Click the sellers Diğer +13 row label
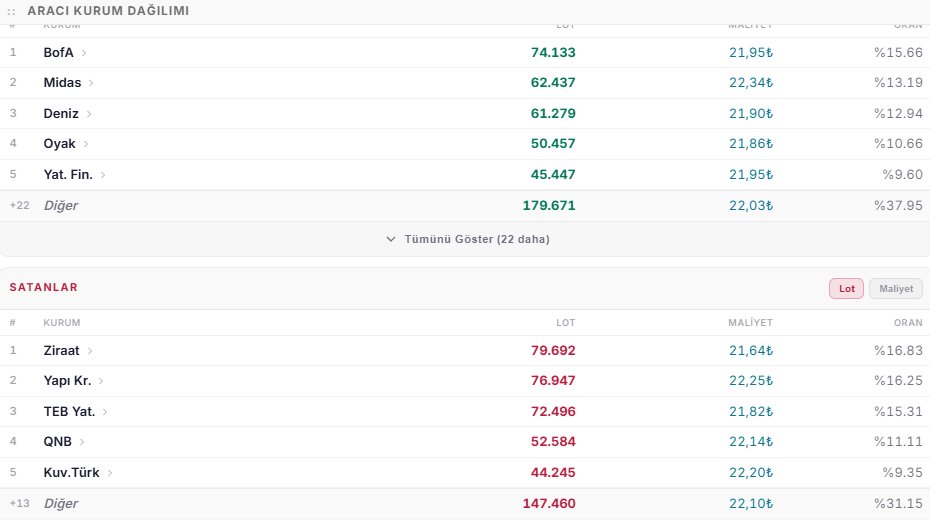The width and height of the screenshot is (930, 529). pyautogui.click(x=60, y=503)
